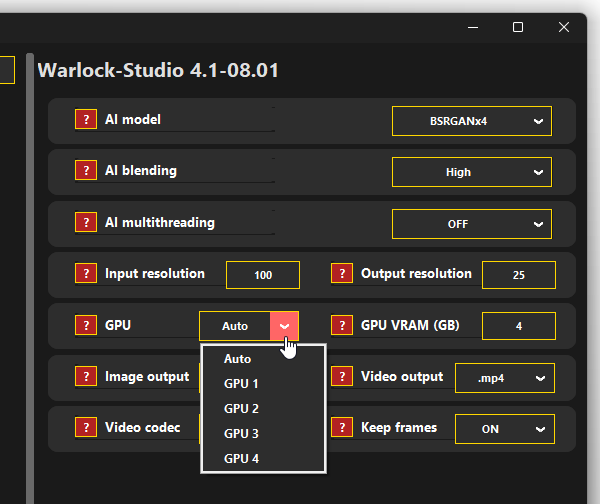600x504 pixels.
Task: Open GPU VRAM (GB) help icon
Action: (x=342, y=325)
